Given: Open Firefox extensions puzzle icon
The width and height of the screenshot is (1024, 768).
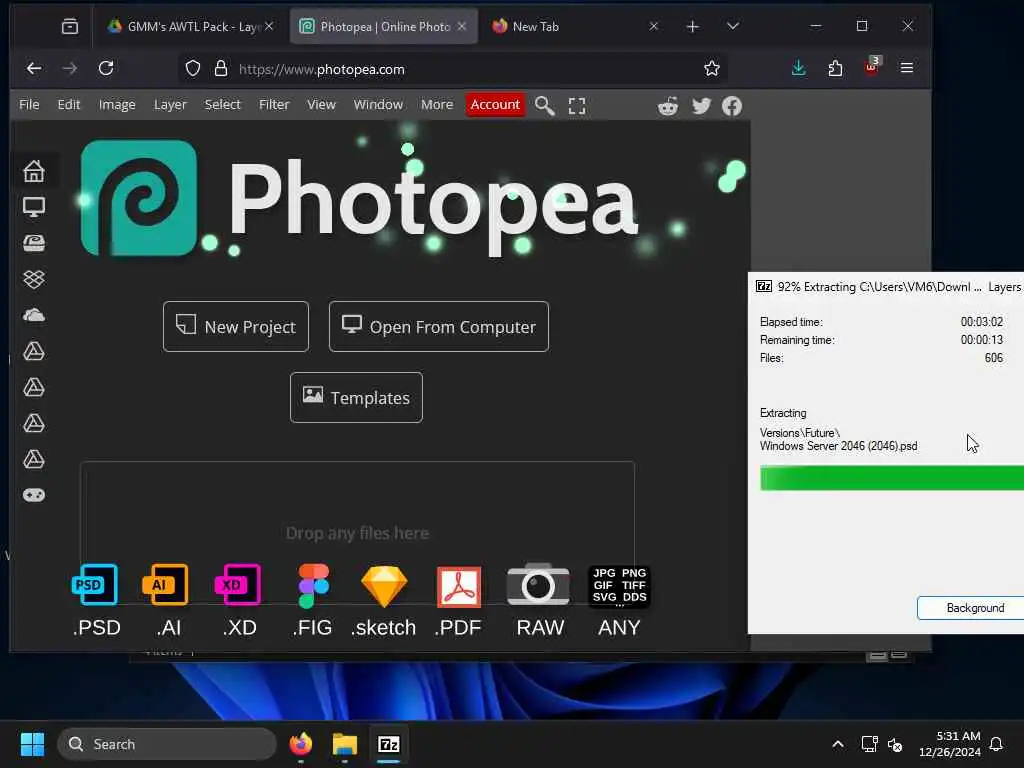Looking at the screenshot, I should pos(835,68).
